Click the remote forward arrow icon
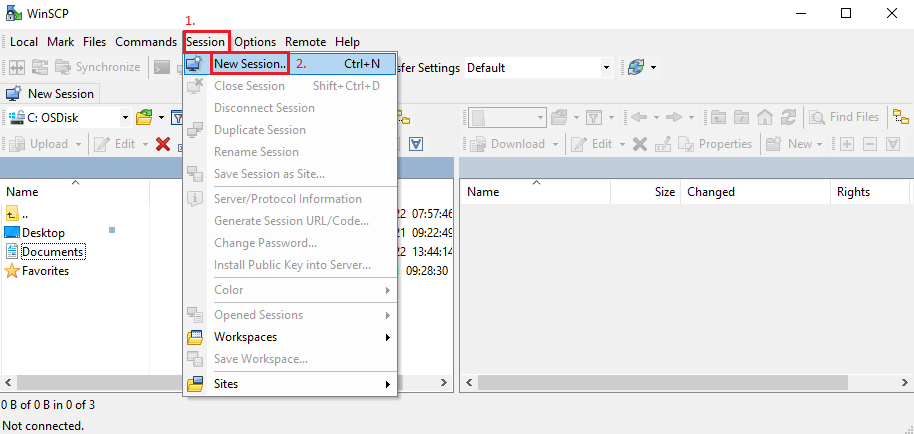Screen dimensions: 914x434 click(674, 118)
